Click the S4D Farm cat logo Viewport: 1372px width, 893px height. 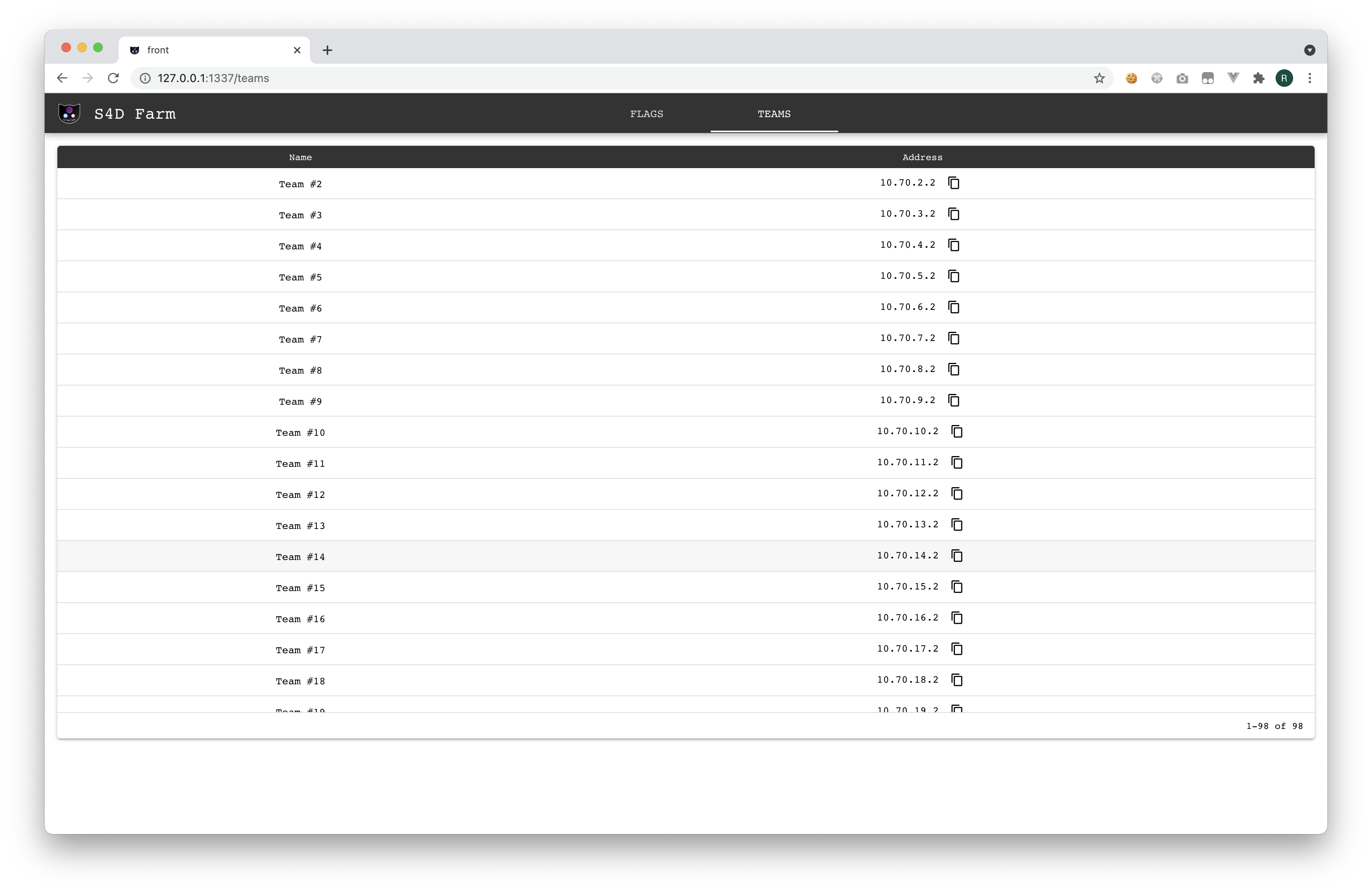[x=69, y=114]
